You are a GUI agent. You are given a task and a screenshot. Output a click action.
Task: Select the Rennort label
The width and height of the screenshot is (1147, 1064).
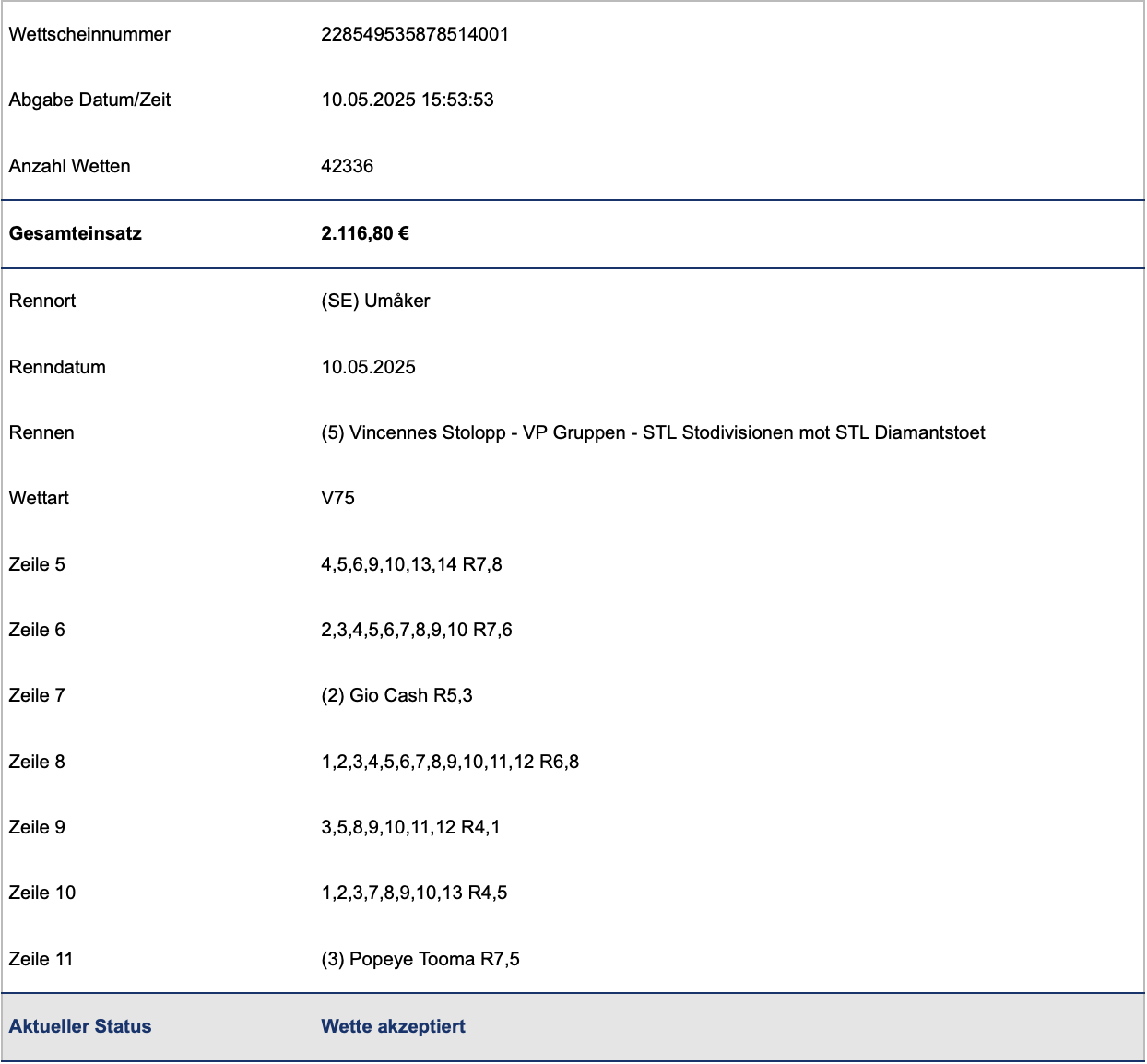pos(42,301)
